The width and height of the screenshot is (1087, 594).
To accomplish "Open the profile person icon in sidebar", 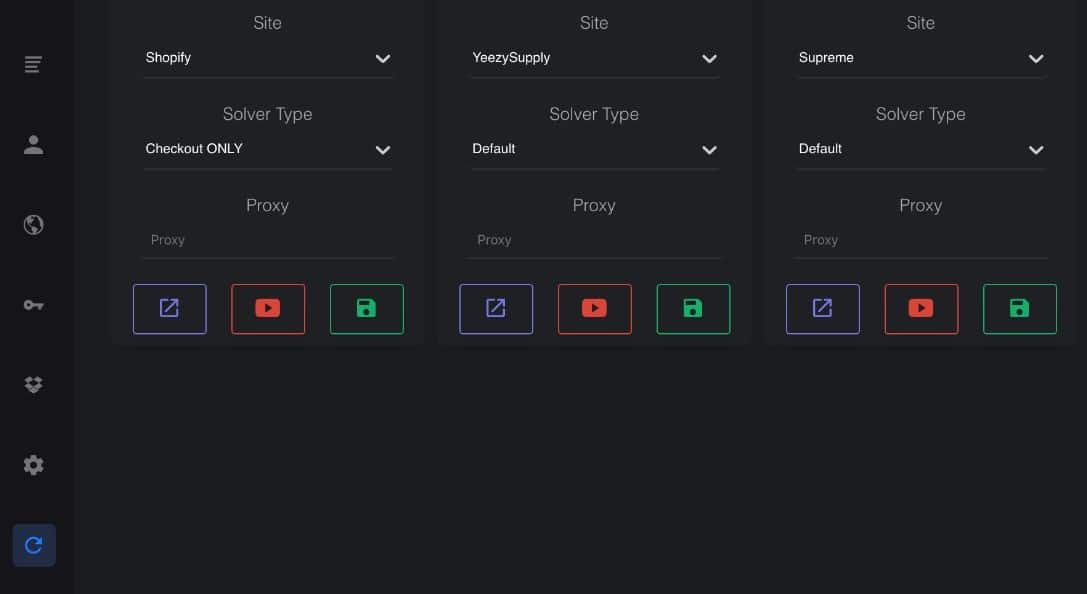I will click(33, 145).
